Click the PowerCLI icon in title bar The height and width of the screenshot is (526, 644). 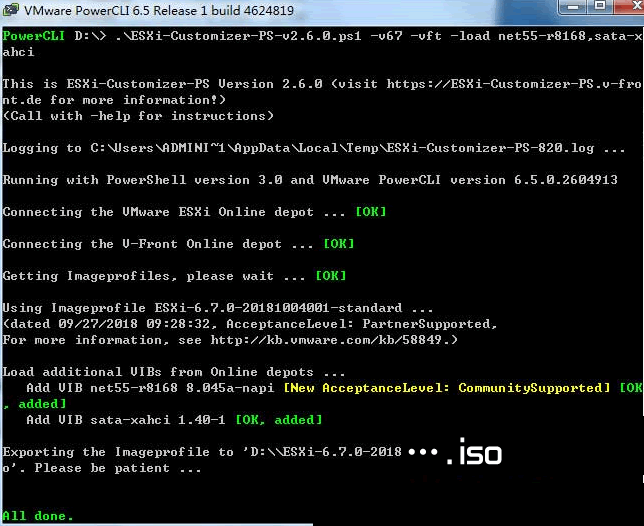click(10, 9)
